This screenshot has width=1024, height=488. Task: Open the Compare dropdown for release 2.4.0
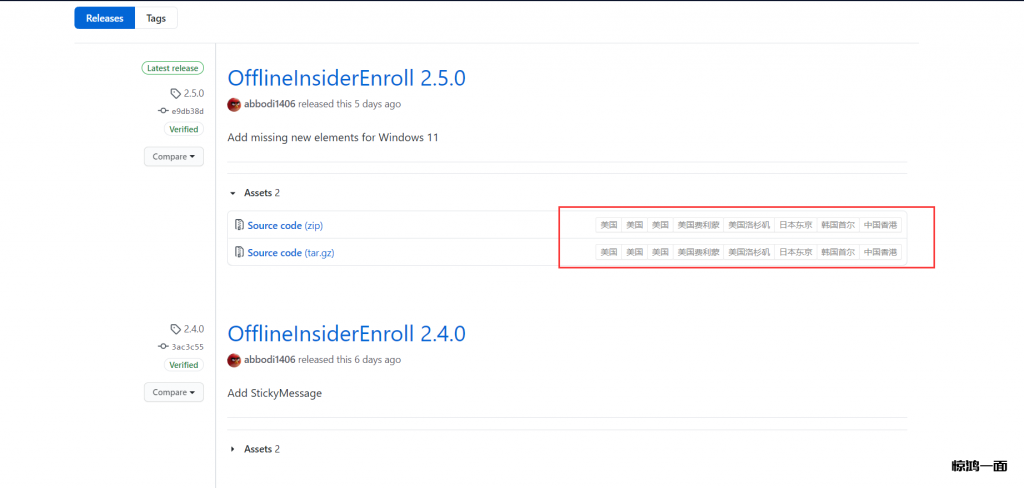tap(174, 392)
